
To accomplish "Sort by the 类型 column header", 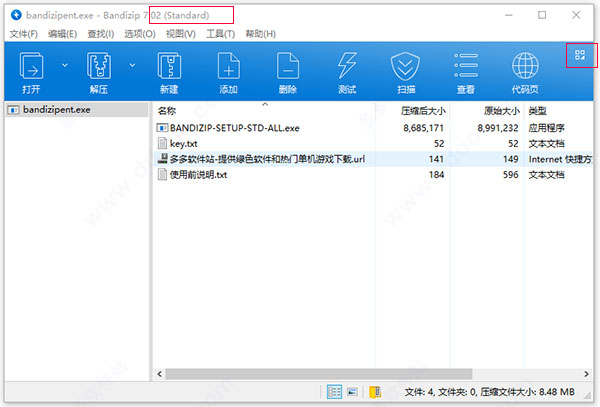I will pyautogui.click(x=538, y=111).
